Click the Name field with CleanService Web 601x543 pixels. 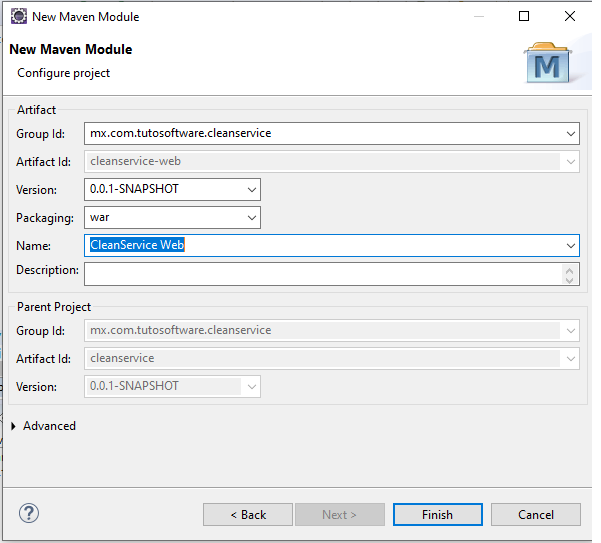320,245
